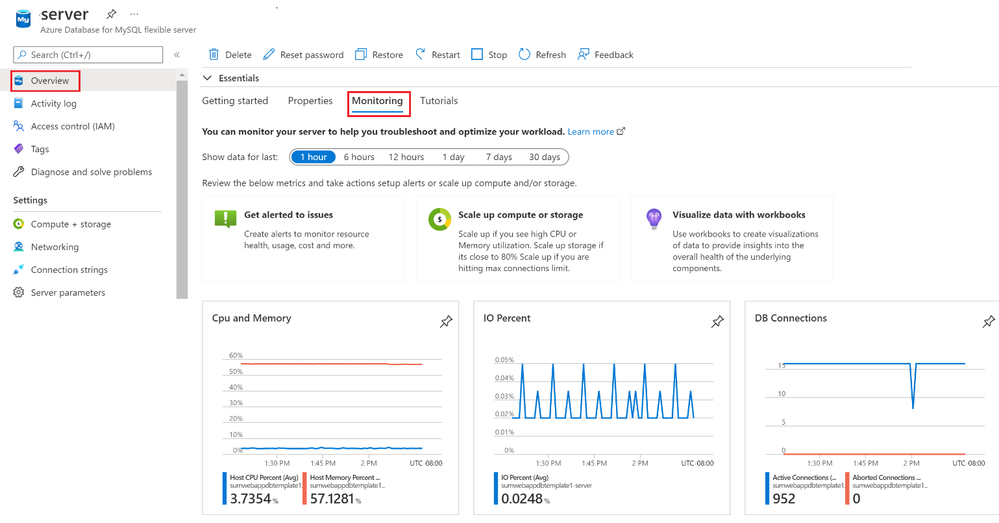Open Get alerted to issues card

(303, 239)
